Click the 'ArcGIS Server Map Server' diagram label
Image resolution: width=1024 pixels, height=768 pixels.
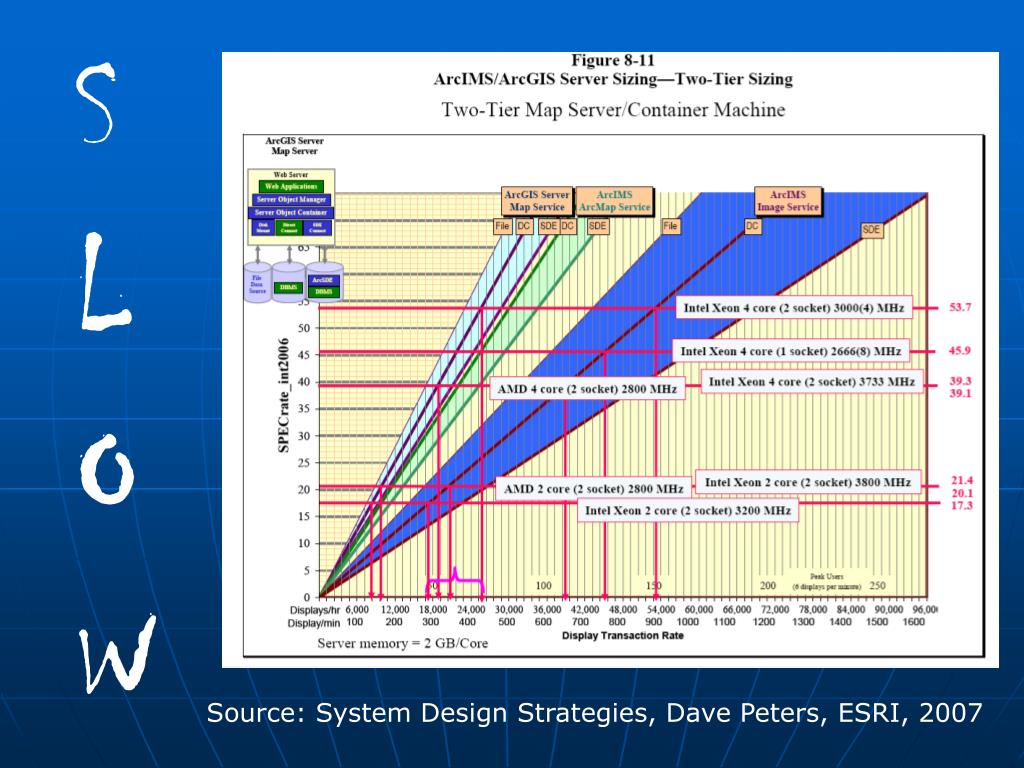(294, 146)
